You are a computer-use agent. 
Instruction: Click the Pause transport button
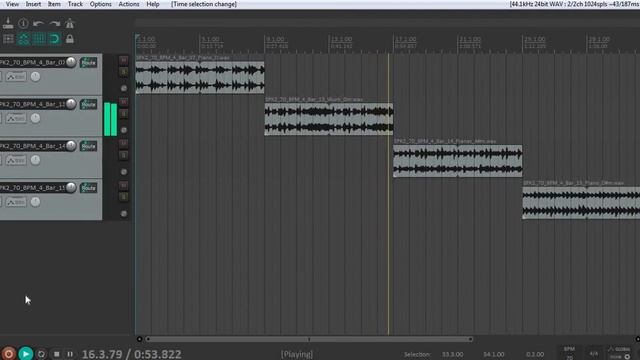tap(70, 354)
